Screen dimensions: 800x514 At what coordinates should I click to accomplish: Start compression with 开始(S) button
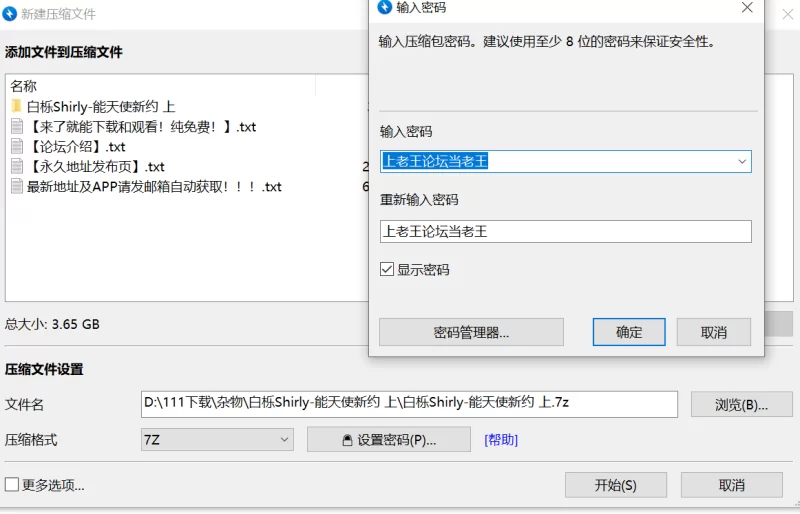615,485
